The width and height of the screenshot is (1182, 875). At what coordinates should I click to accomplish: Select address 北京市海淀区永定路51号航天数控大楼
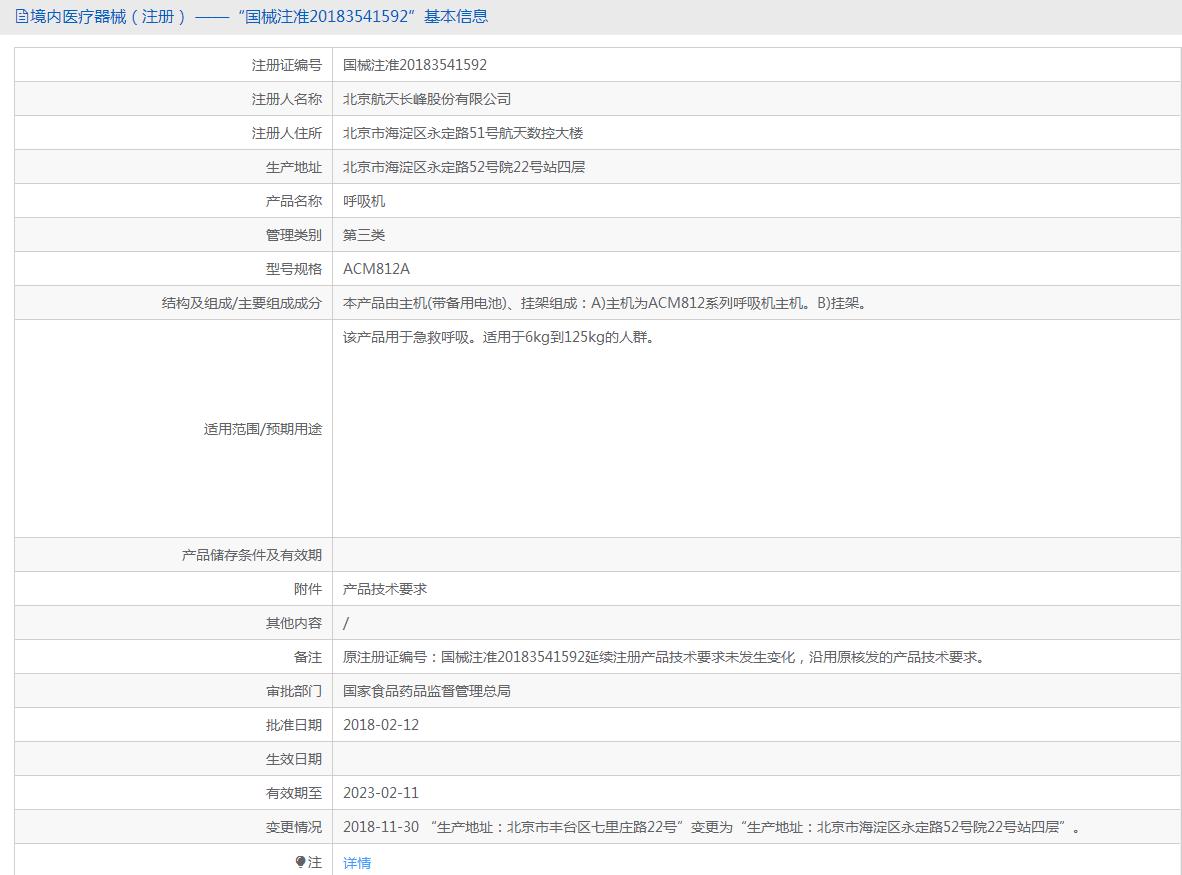tap(463, 133)
